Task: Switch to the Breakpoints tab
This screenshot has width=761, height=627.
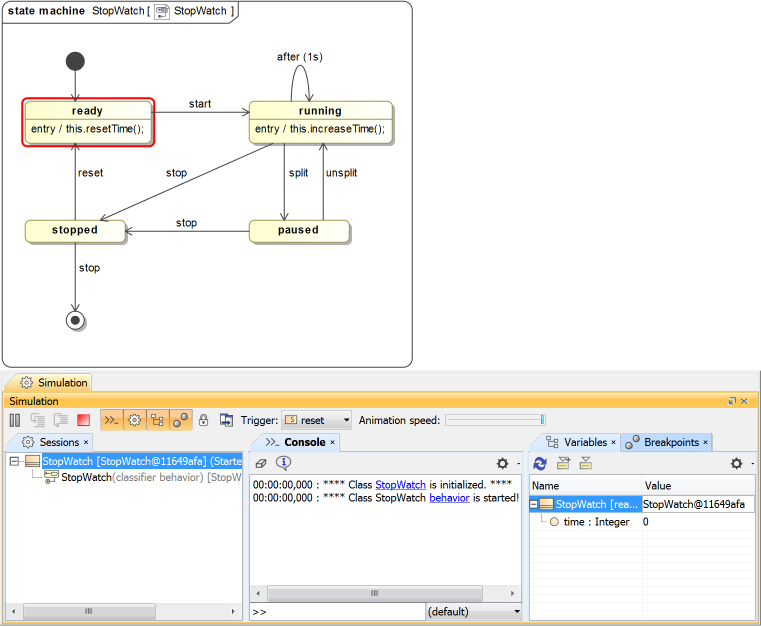Action: (x=670, y=442)
